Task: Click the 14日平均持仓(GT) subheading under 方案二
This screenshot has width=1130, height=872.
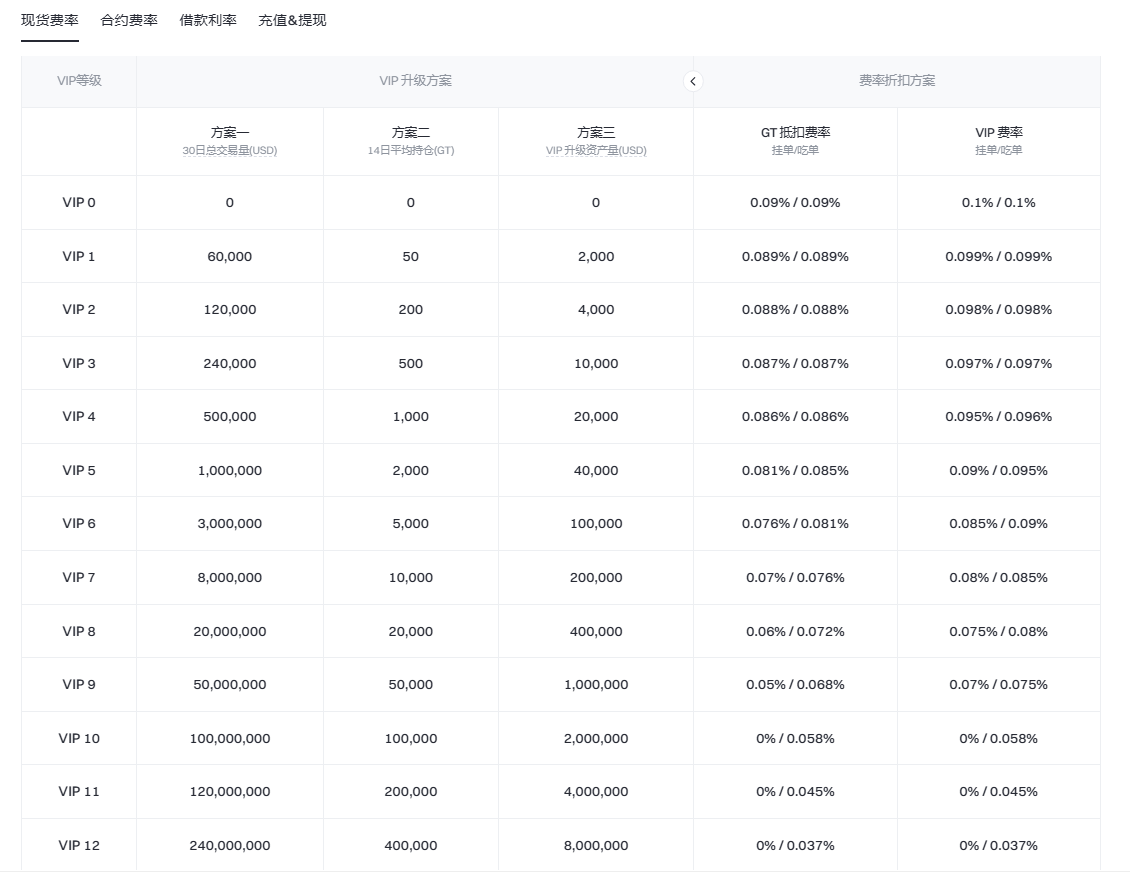Action: pos(411,151)
